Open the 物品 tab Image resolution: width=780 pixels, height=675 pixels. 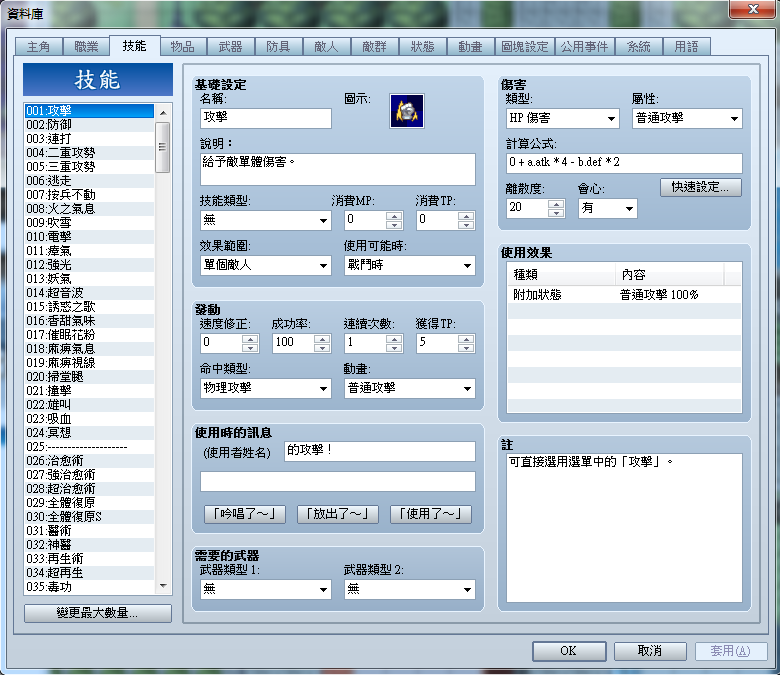pos(183,47)
